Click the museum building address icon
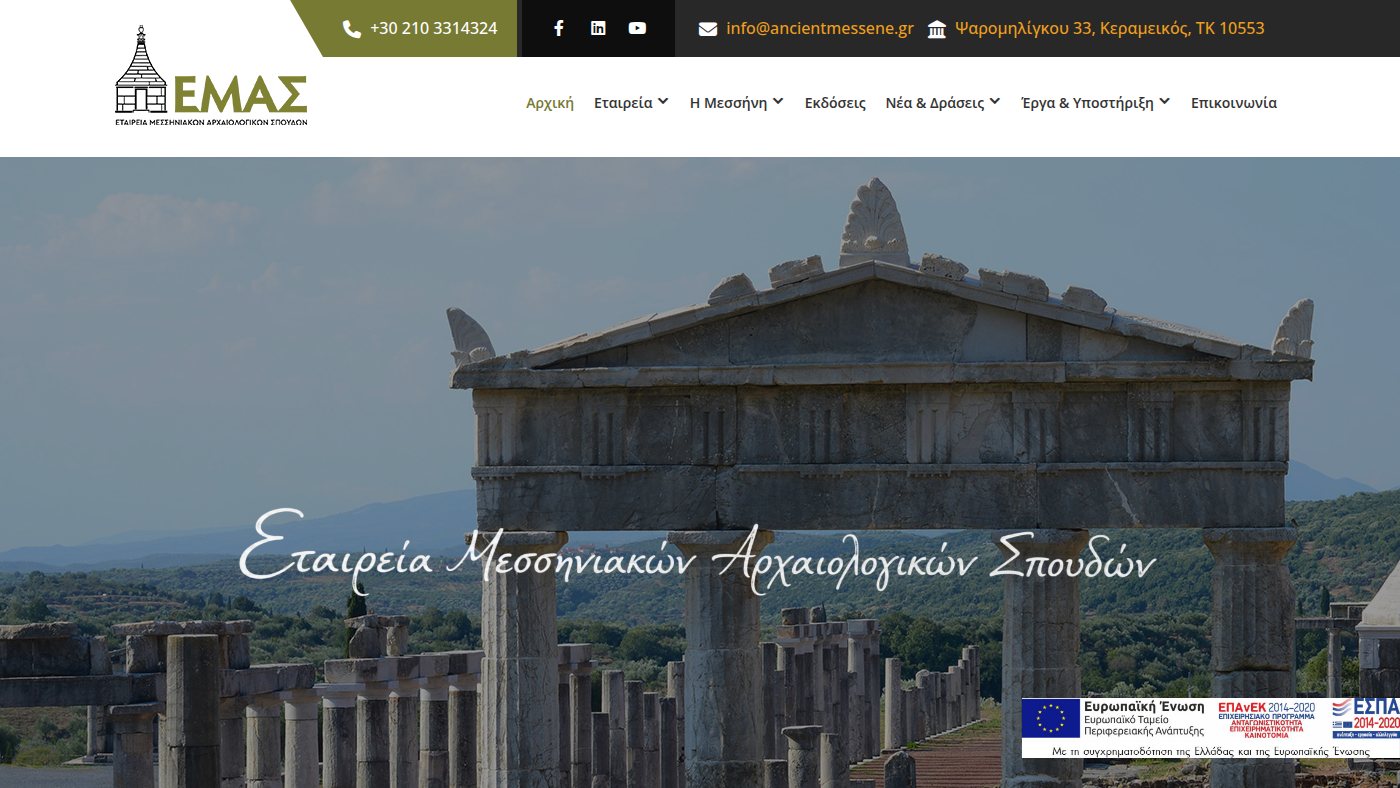1400x788 pixels. click(x=937, y=29)
